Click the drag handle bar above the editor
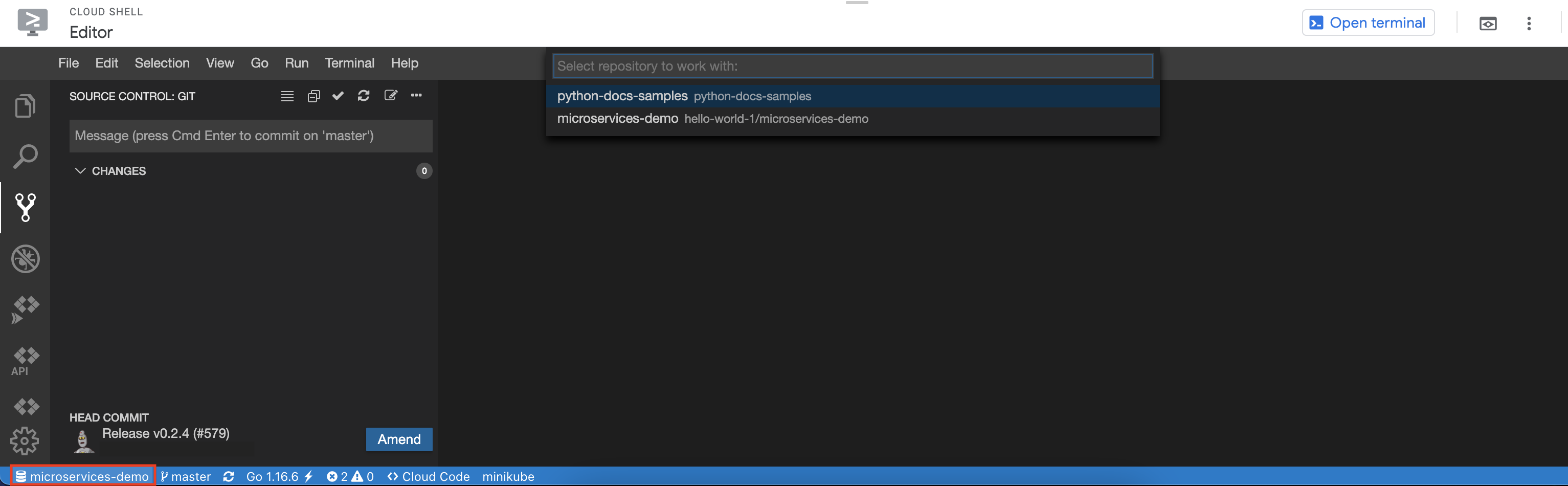 pos(857,3)
